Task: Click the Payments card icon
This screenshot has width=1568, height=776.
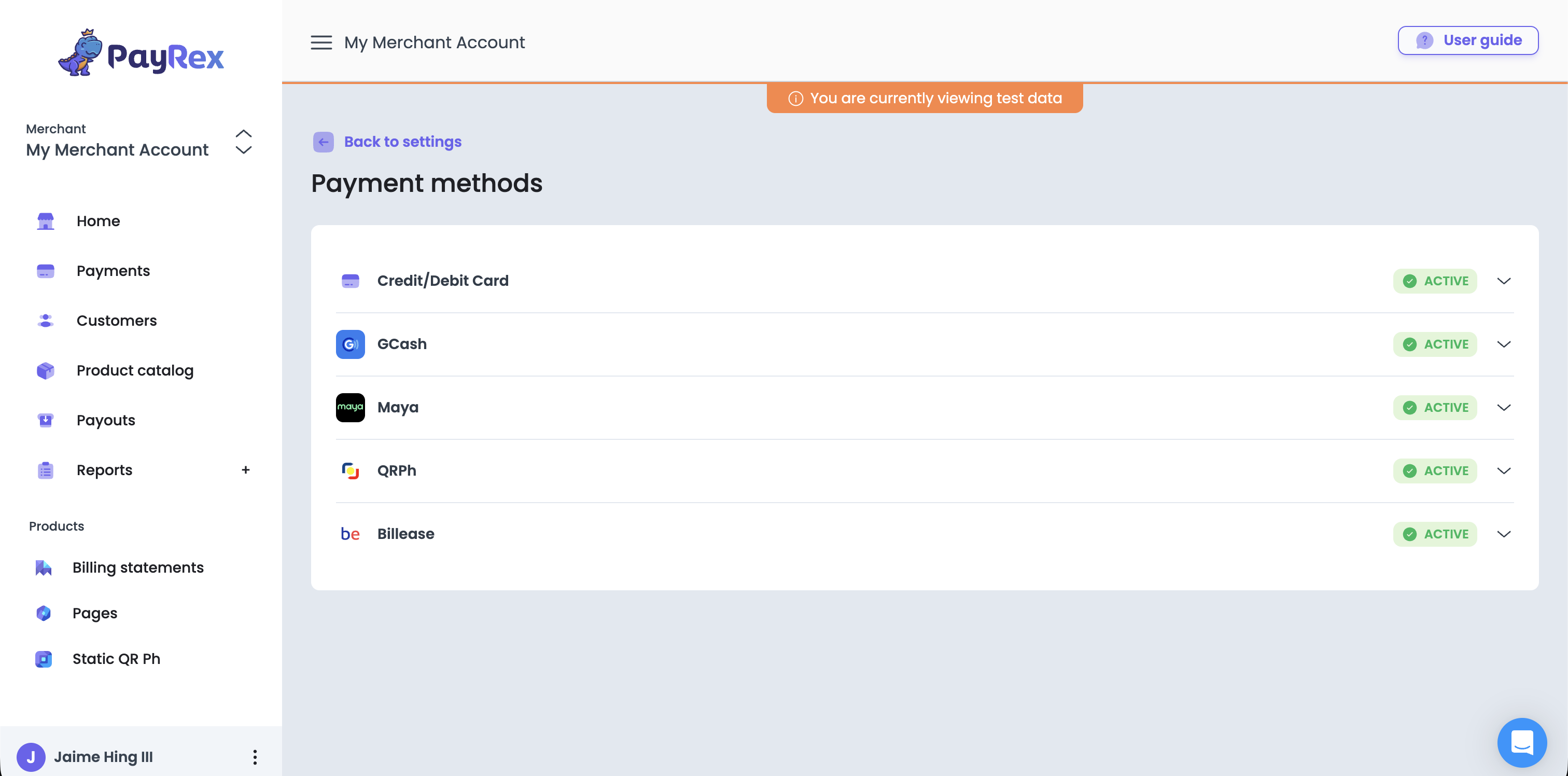Action: (x=45, y=271)
